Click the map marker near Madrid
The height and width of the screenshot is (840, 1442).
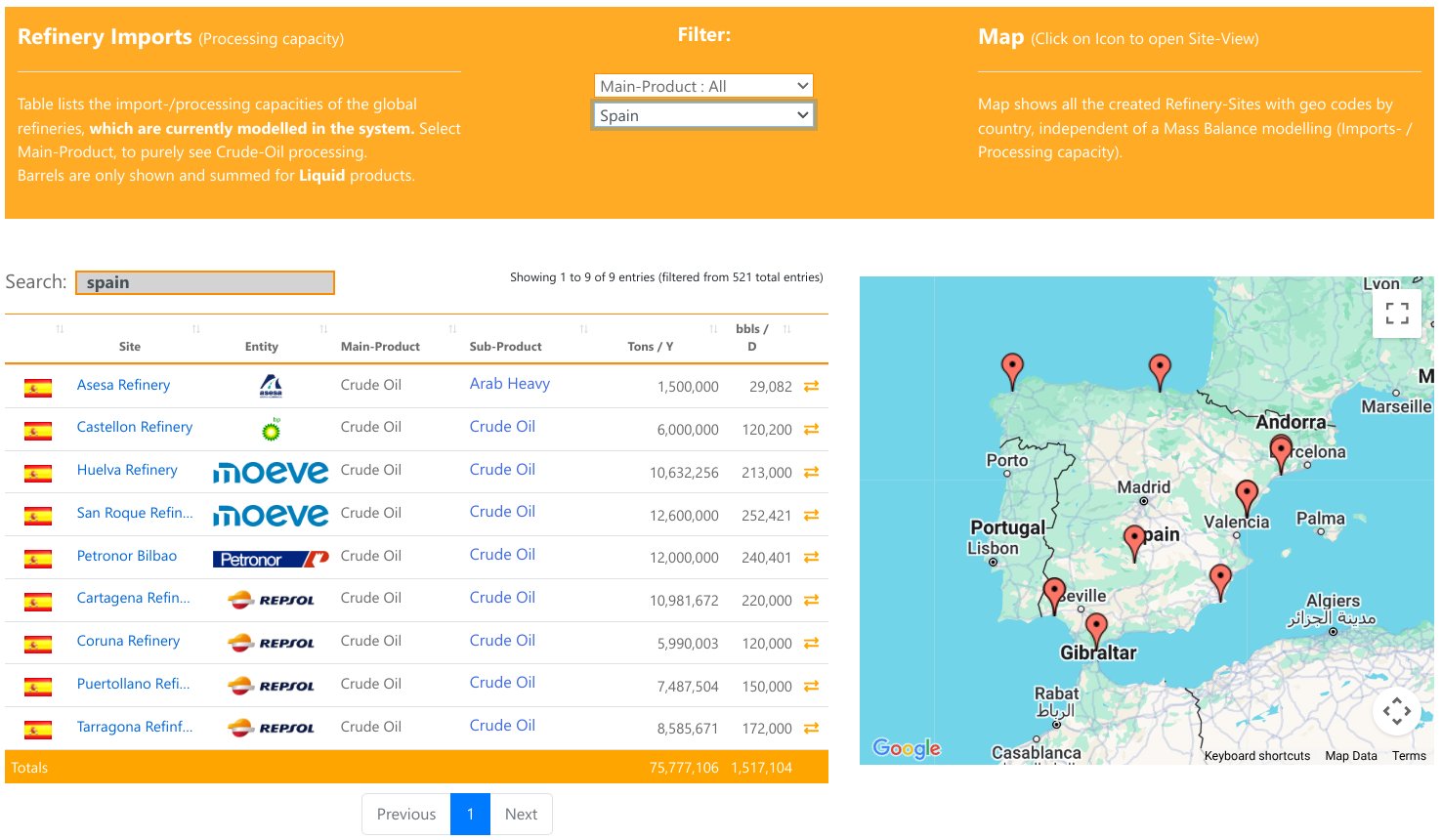click(1134, 540)
